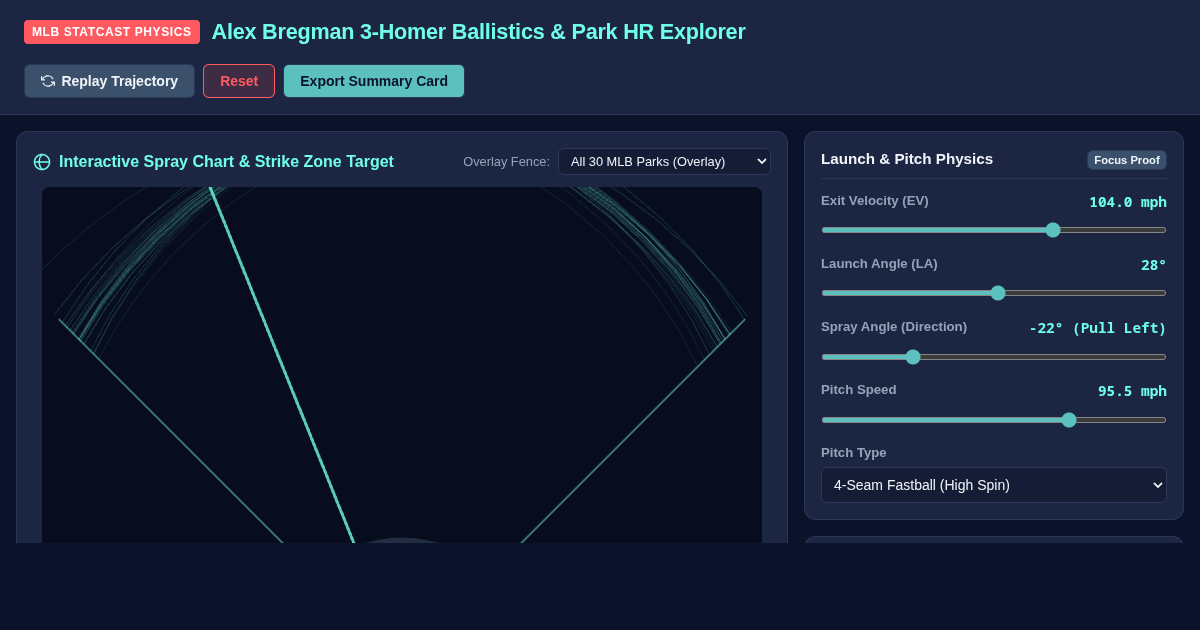Open the Pitch Type dropdown
The width and height of the screenshot is (1200, 630).
(994, 485)
